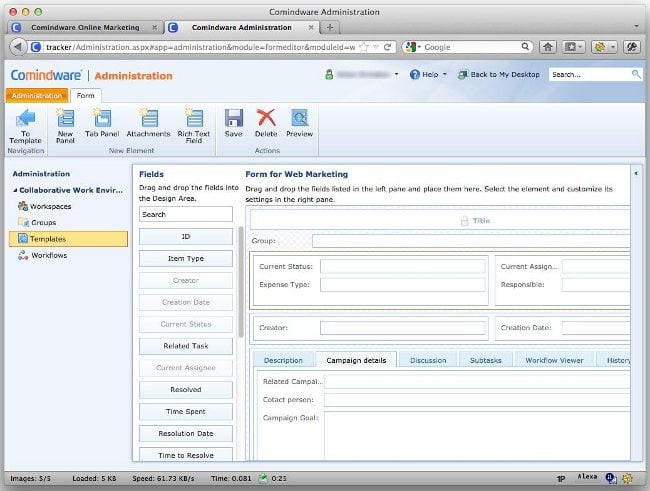Select the ID field button
This screenshot has height=491, width=650.
pos(186,236)
